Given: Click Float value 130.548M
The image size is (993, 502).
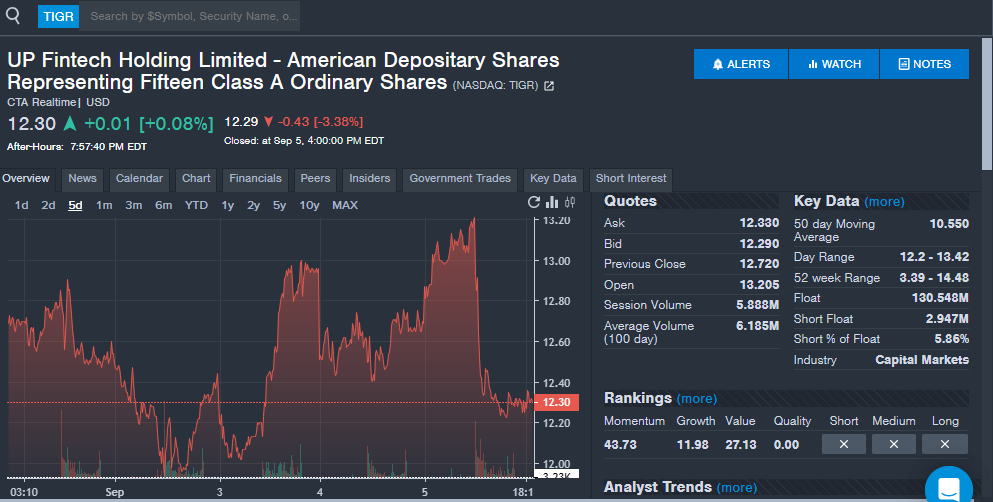Looking at the screenshot, I should click(x=940, y=298).
